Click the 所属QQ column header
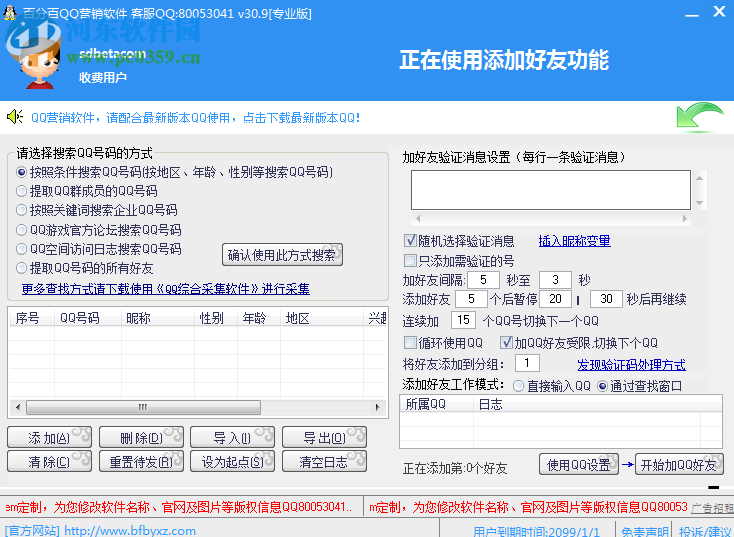The width and height of the screenshot is (734, 537). coord(436,404)
